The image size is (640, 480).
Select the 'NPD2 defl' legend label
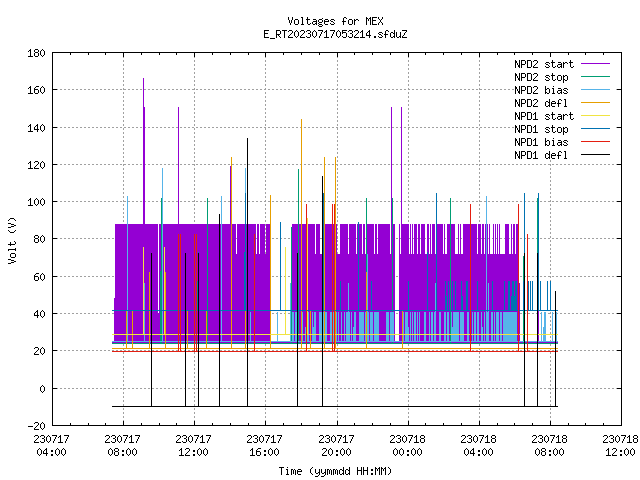click(x=541, y=103)
